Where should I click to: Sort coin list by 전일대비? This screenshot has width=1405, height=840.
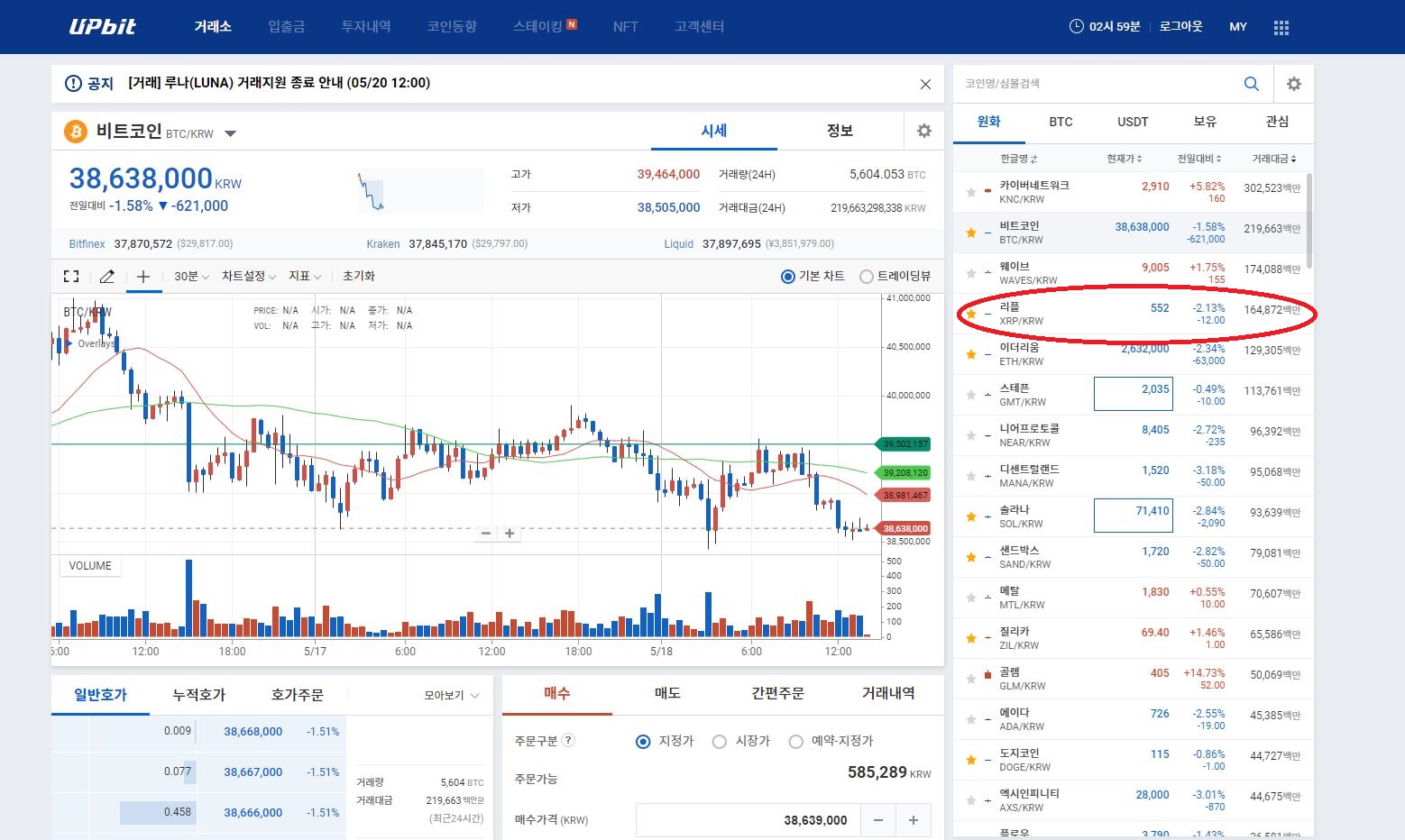(x=1198, y=159)
